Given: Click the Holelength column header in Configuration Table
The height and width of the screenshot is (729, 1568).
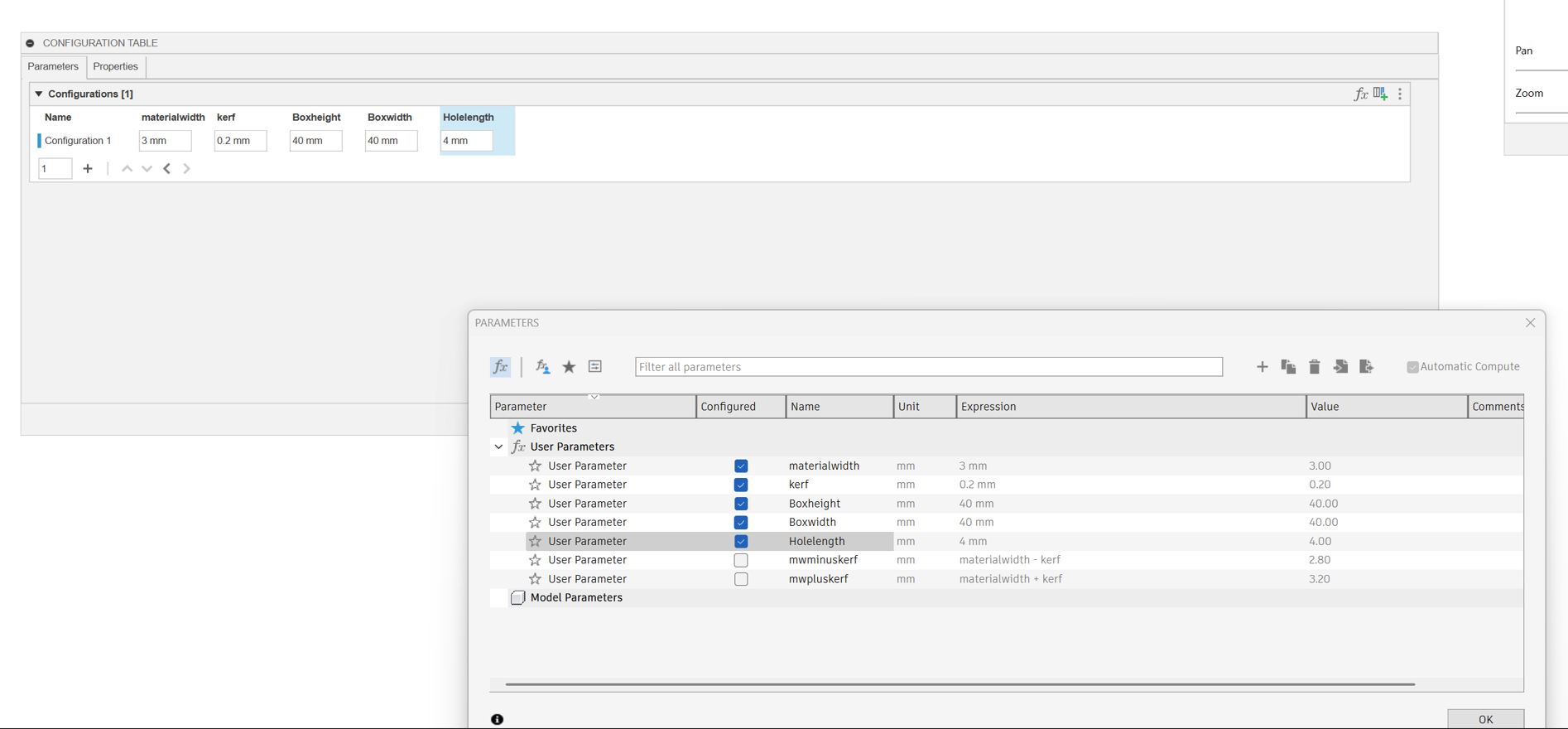Looking at the screenshot, I should (469, 118).
